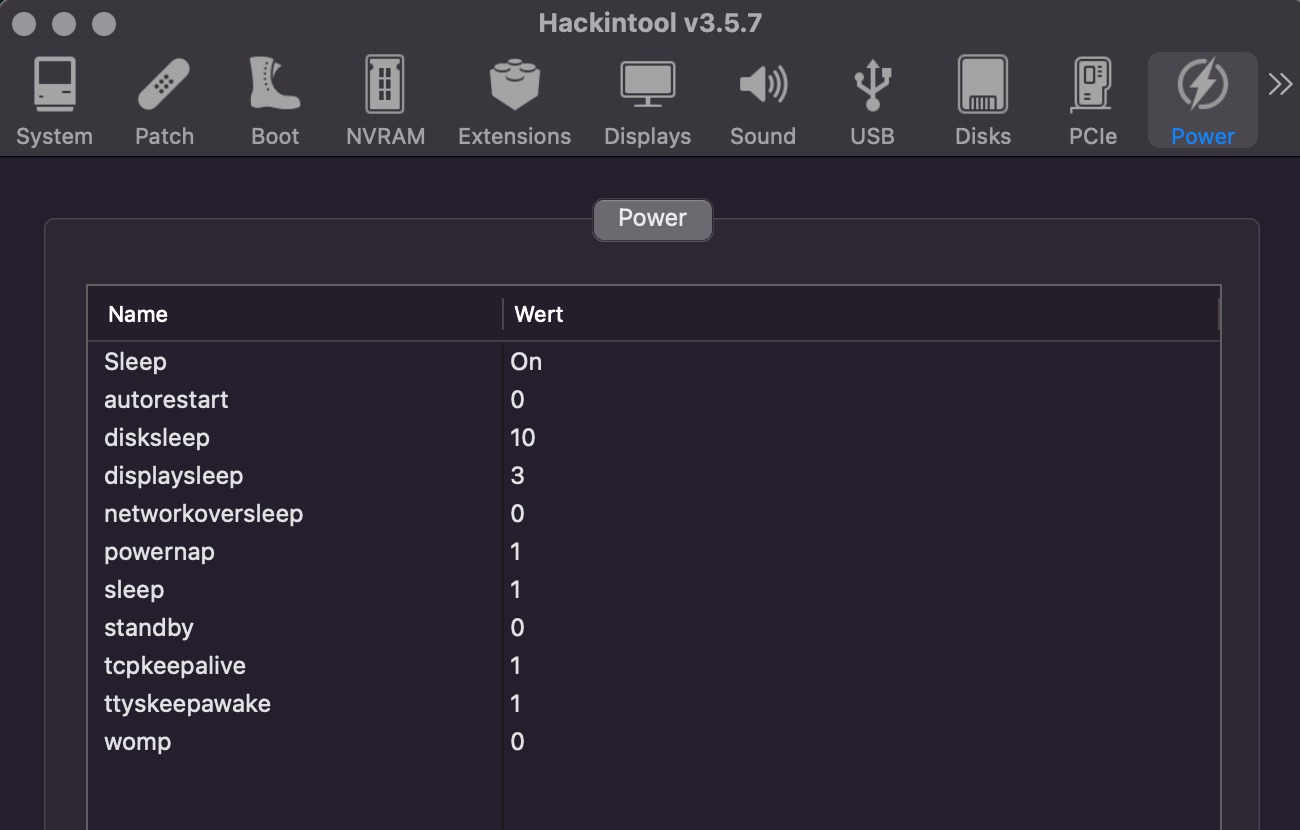Click the green zoom window button
This screenshot has height=830, width=1300.
point(104,23)
